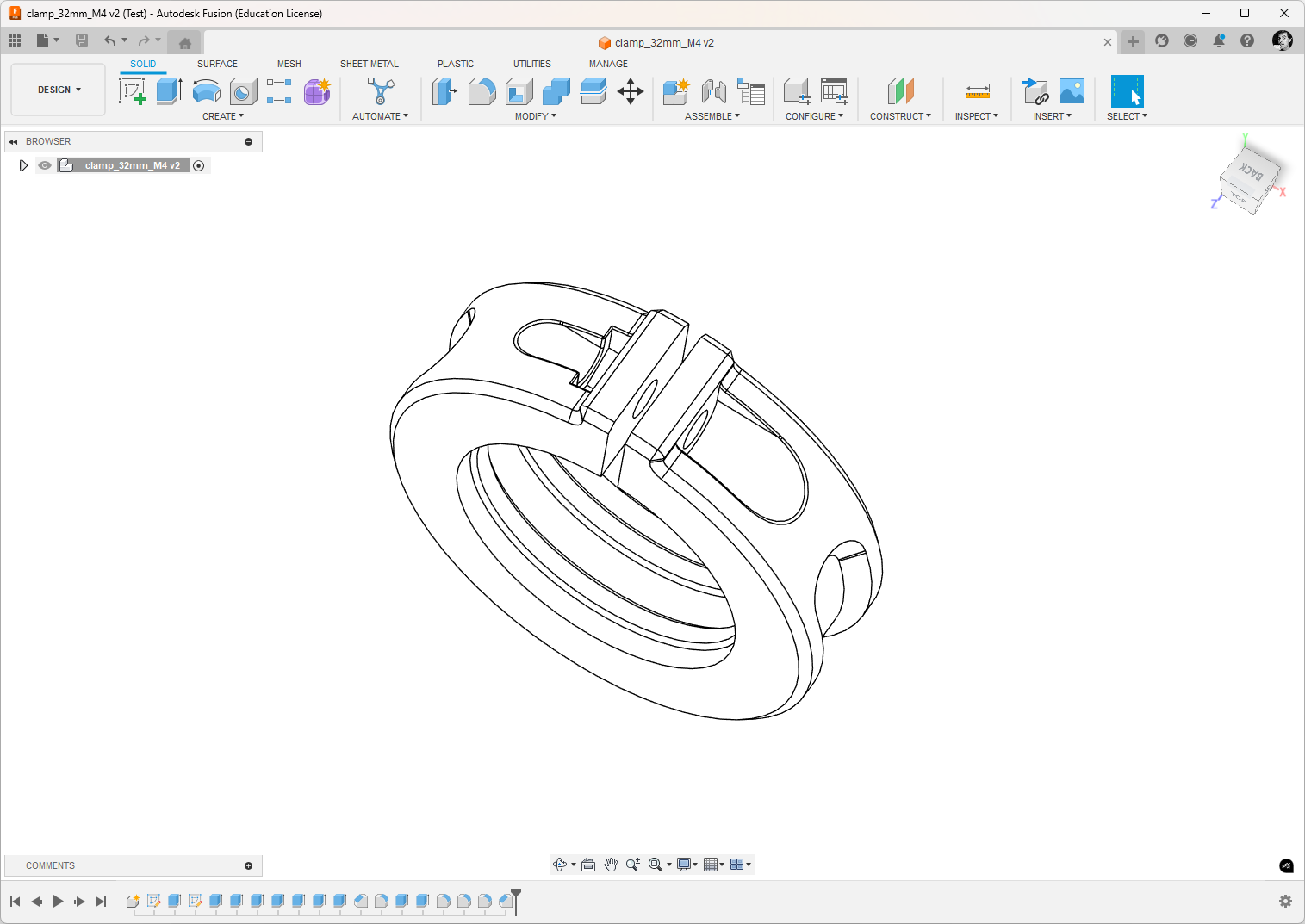This screenshot has width=1305, height=924.
Task: Activate the clamp_32mm_M4 v2 component radio button
Action: 199,165
